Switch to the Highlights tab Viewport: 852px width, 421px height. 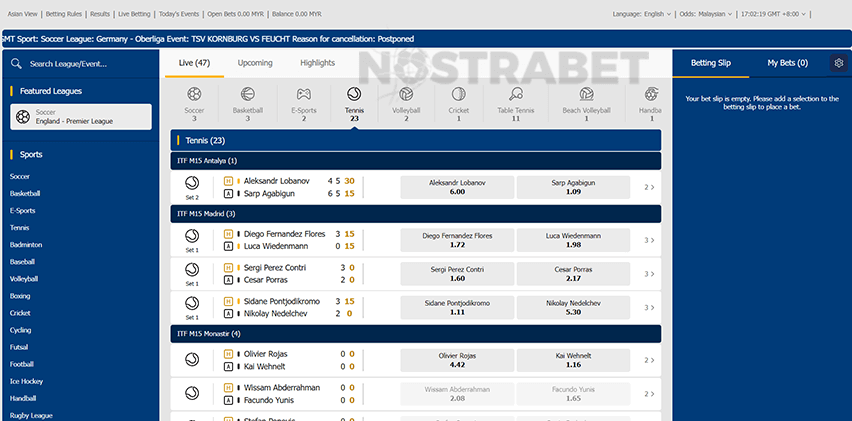click(317, 63)
